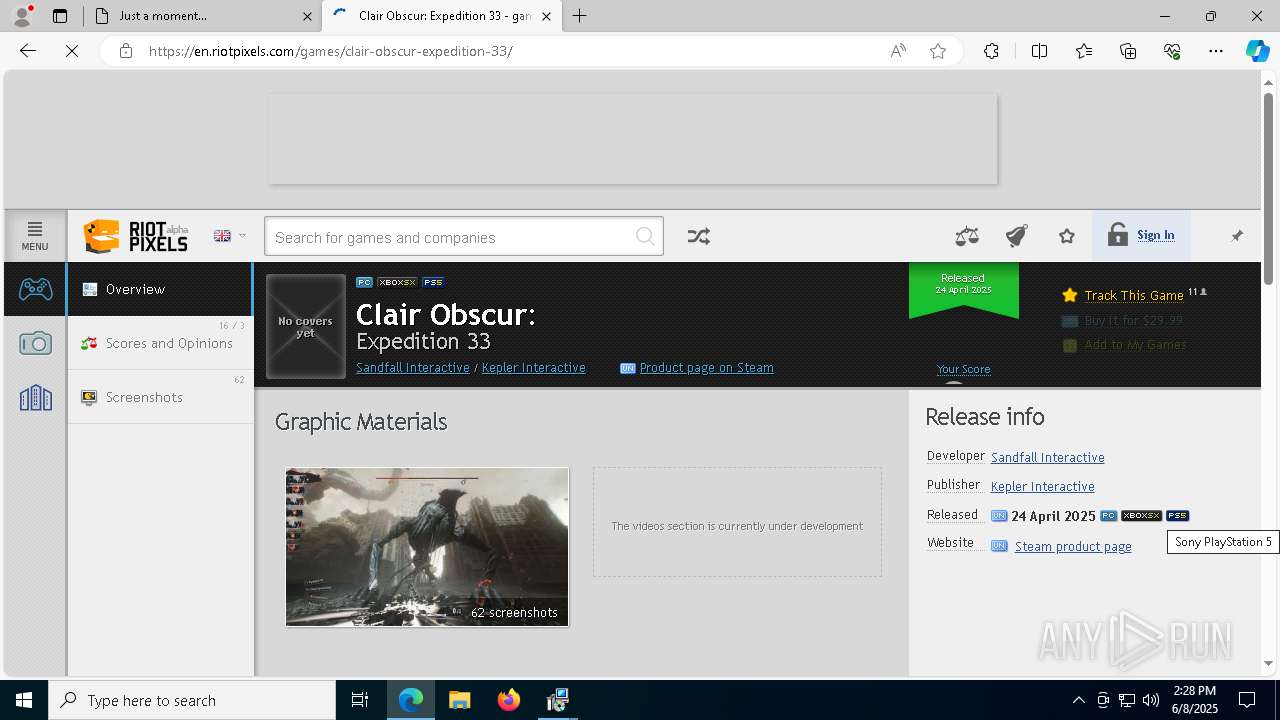Click Buy it for $29.99

tap(1133, 320)
